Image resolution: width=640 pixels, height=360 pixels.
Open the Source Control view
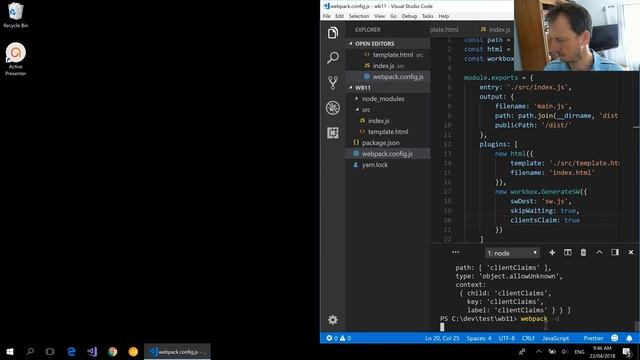coord(333,83)
